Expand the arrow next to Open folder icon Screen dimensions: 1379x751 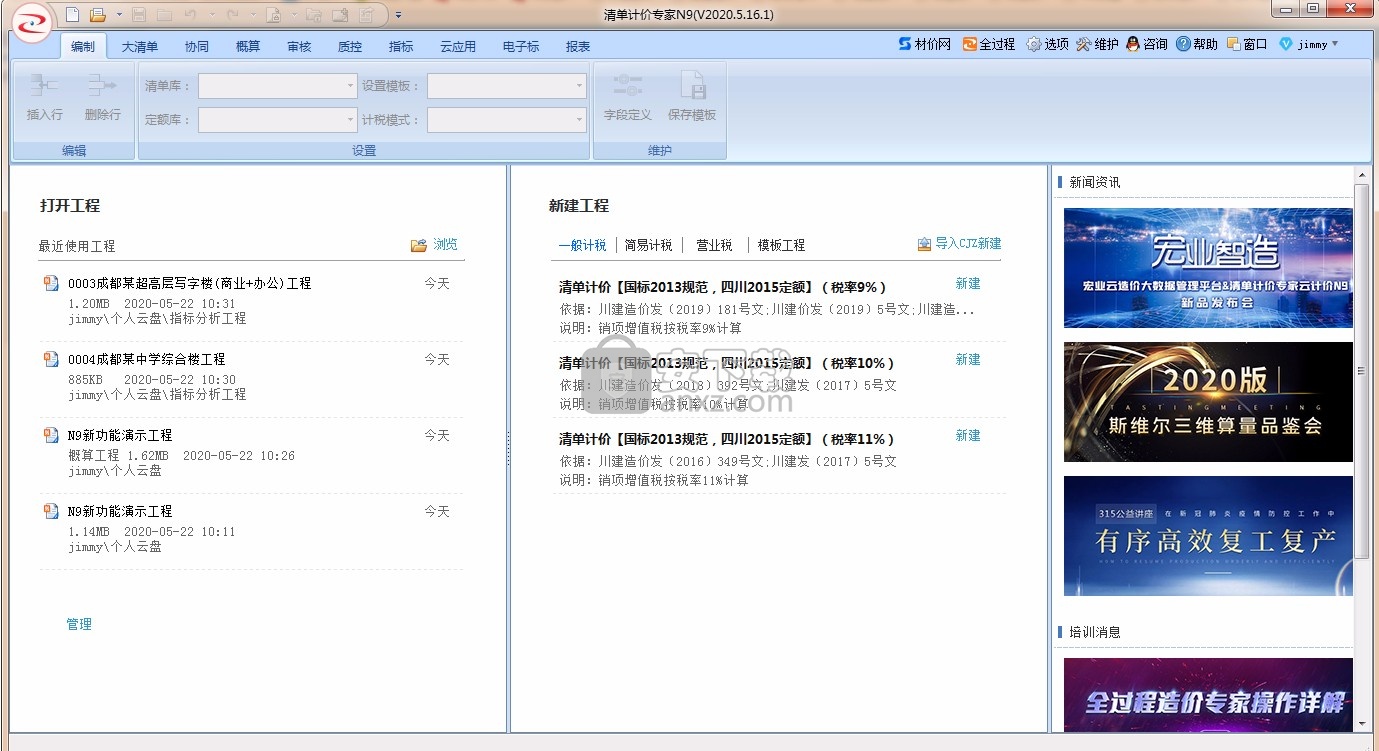[x=119, y=15]
